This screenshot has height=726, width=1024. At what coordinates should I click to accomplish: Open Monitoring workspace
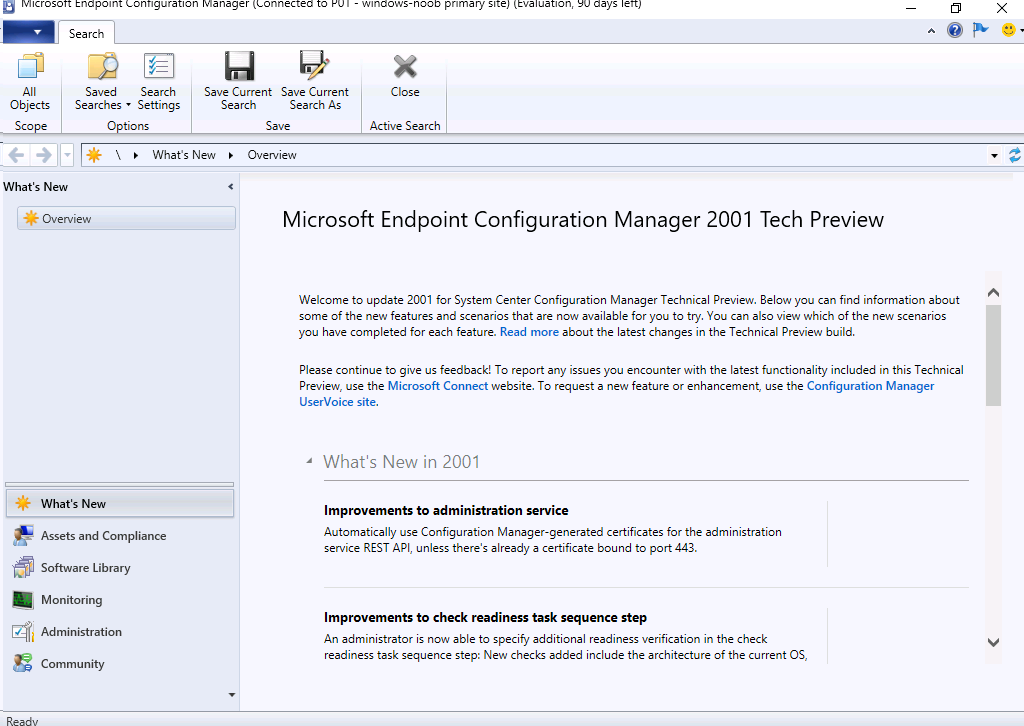[x=120, y=599]
